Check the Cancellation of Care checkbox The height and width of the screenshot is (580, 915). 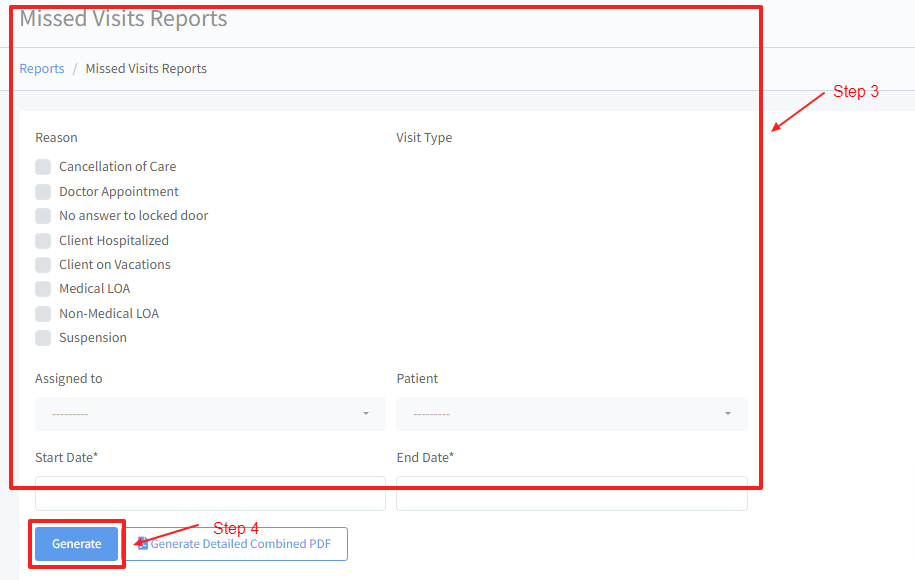click(43, 167)
